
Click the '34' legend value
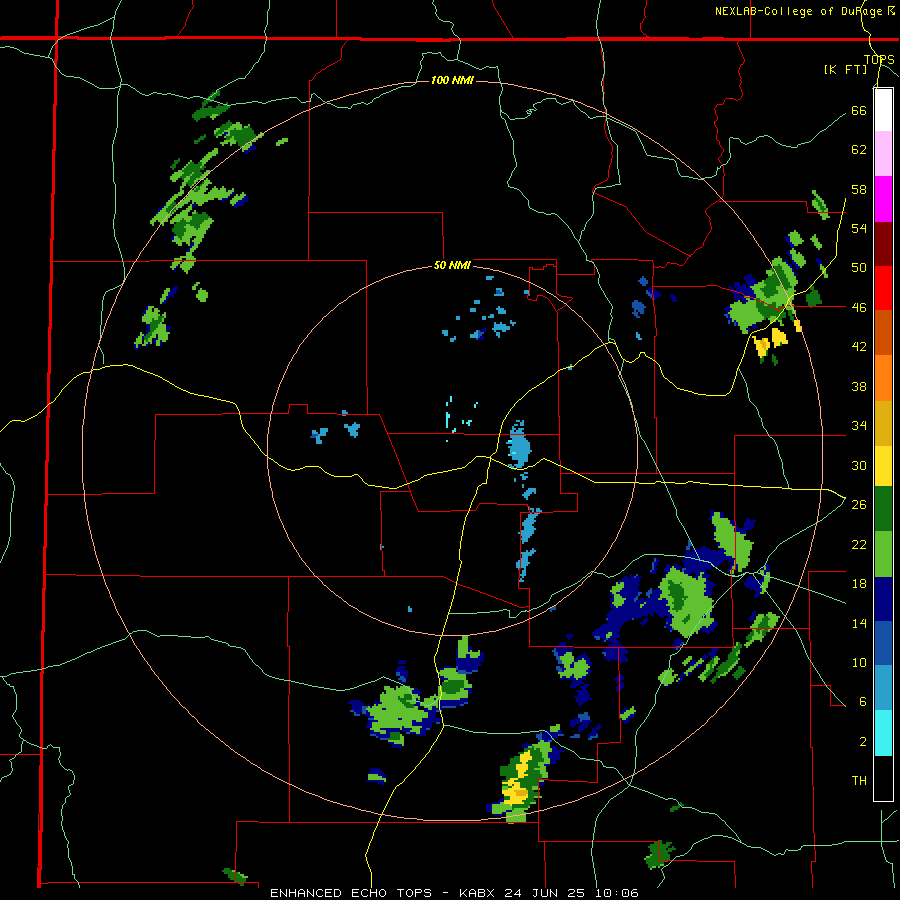tap(859, 426)
